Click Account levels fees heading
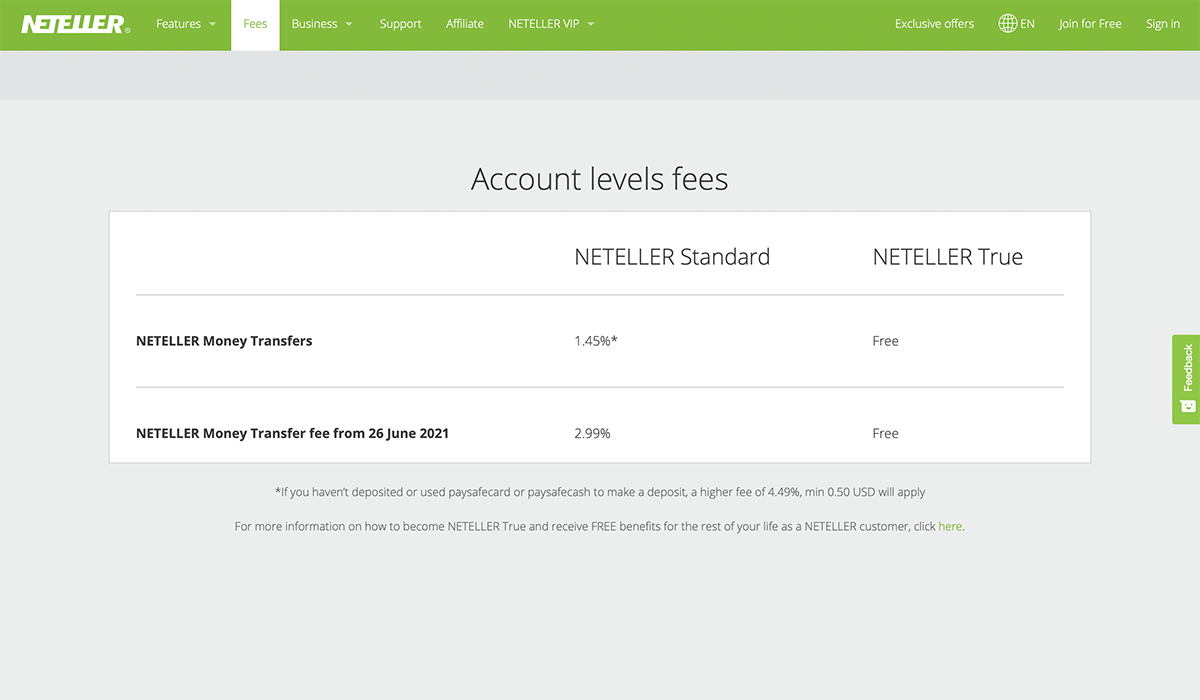Viewport: 1200px width, 700px height. tap(600, 179)
